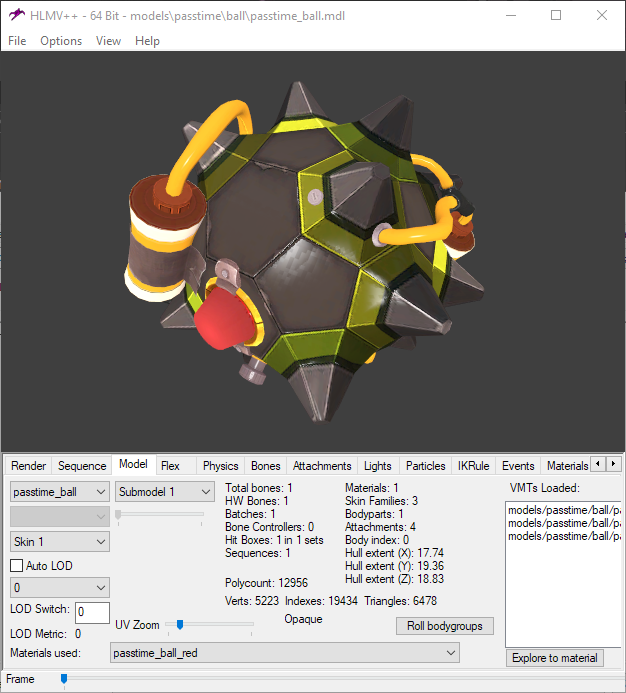Click the Opaque label

(303, 619)
